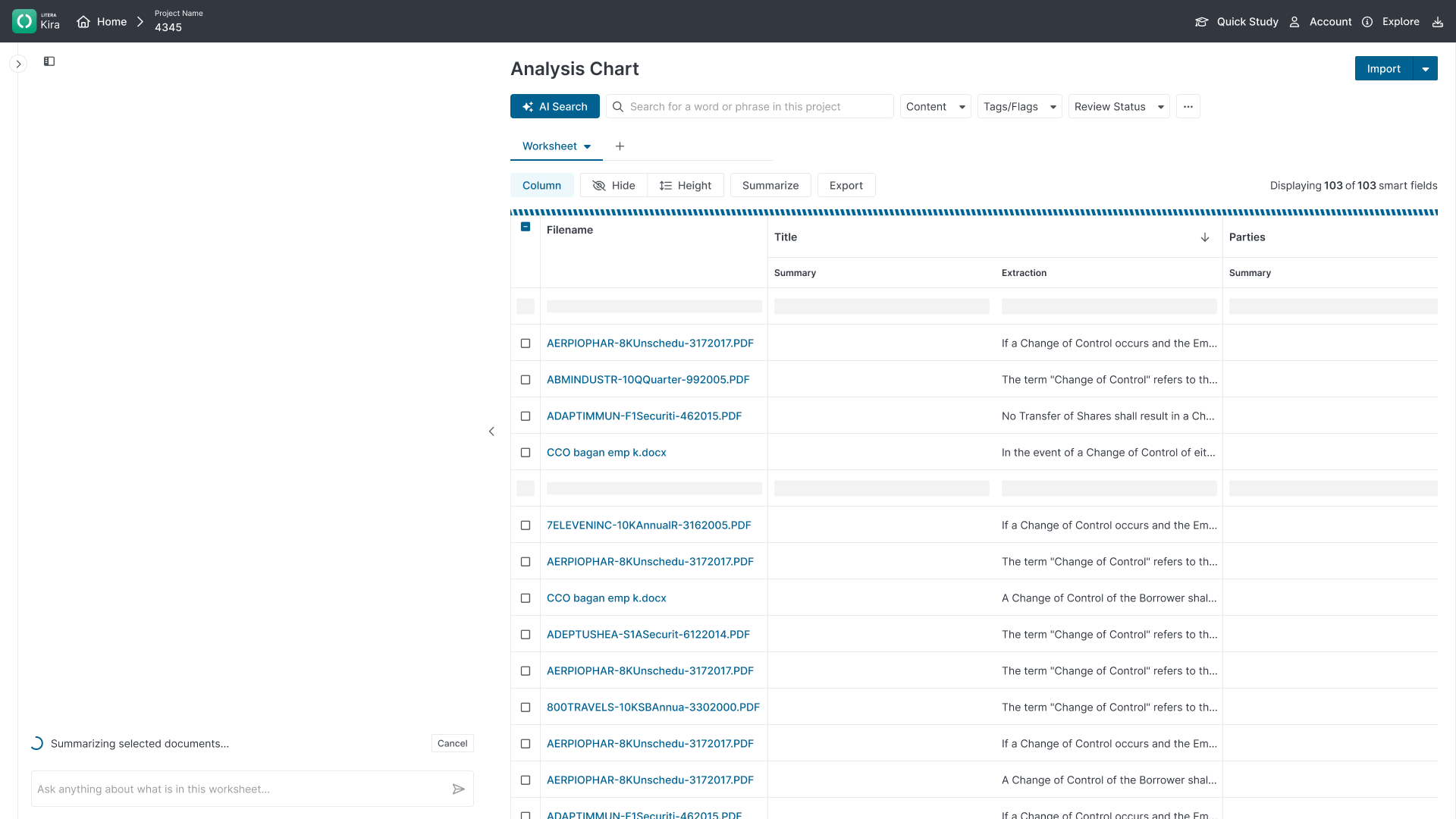Click the Explore compass icon
The width and height of the screenshot is (1456, 819).
click(x=1367, y=22)
